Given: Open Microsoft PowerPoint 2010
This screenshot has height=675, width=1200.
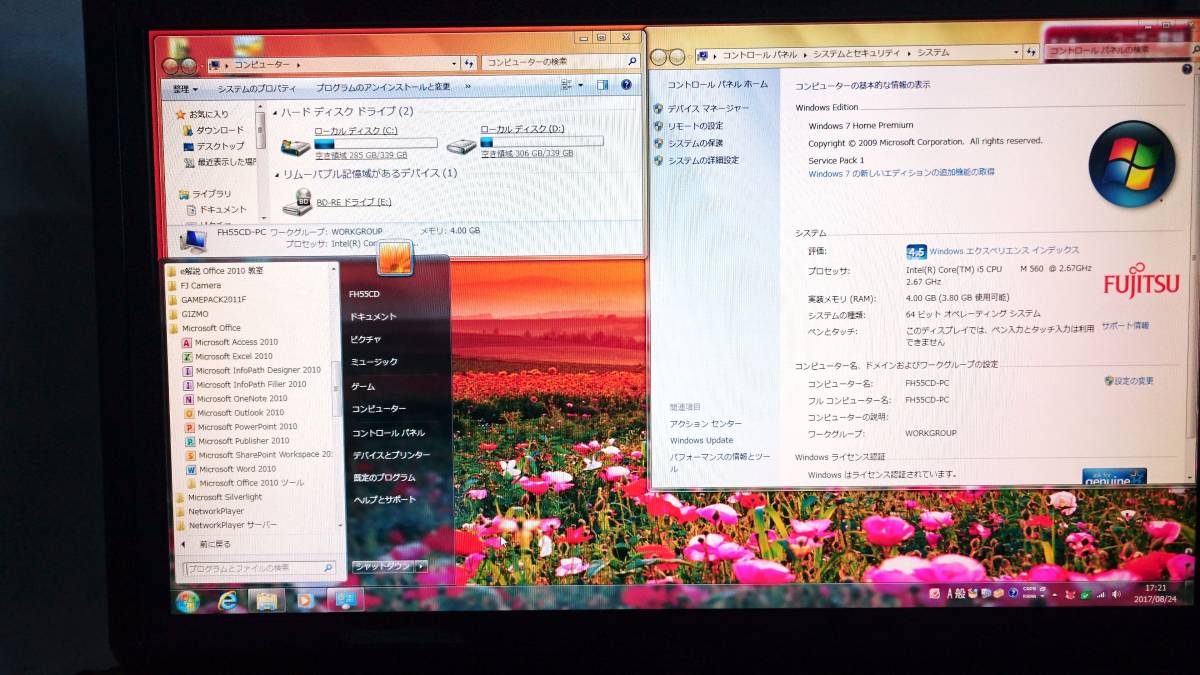Looking at the screenshot, I should pos(241,426).
